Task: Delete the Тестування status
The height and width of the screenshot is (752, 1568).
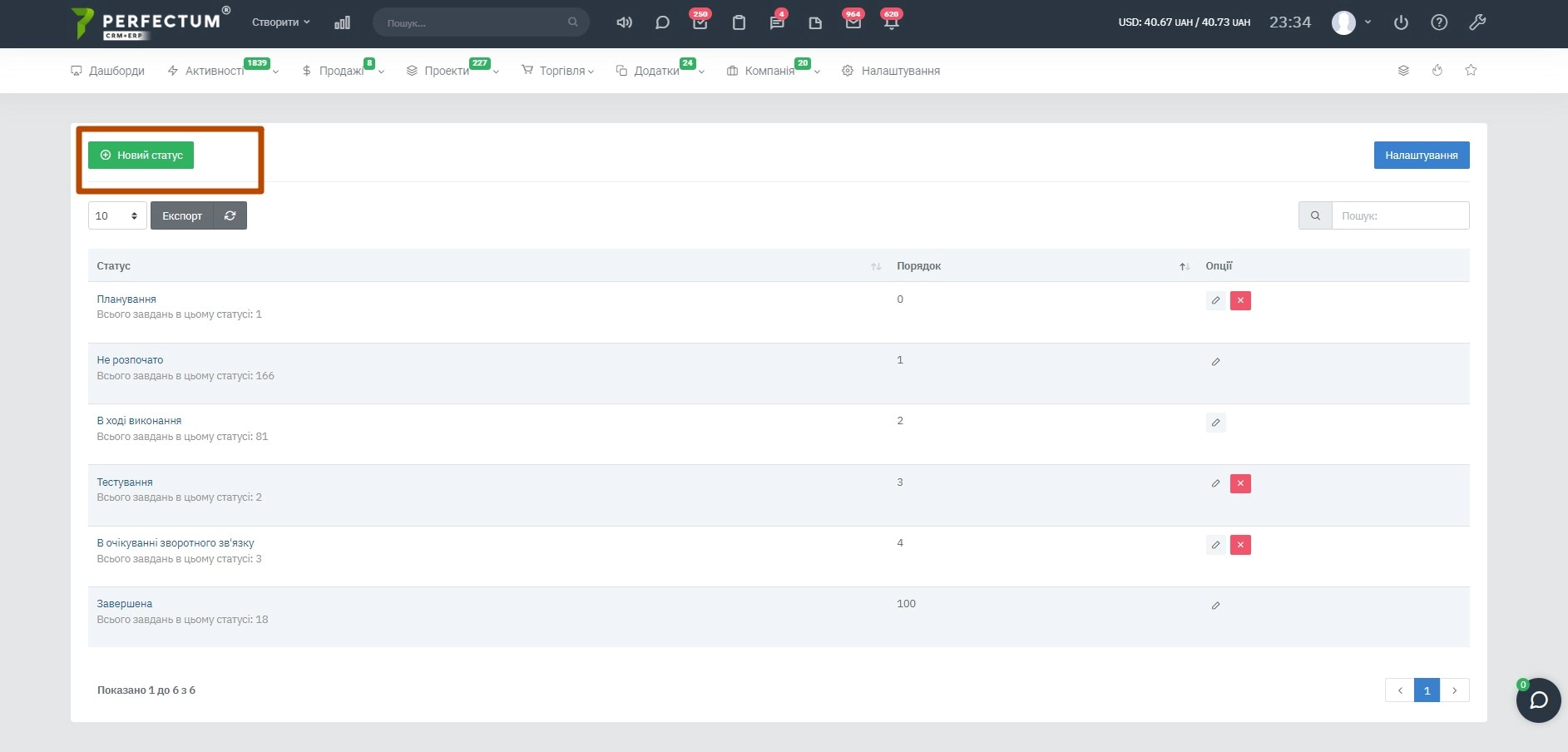Action: pyautogui.click(x=1240, y=483)
